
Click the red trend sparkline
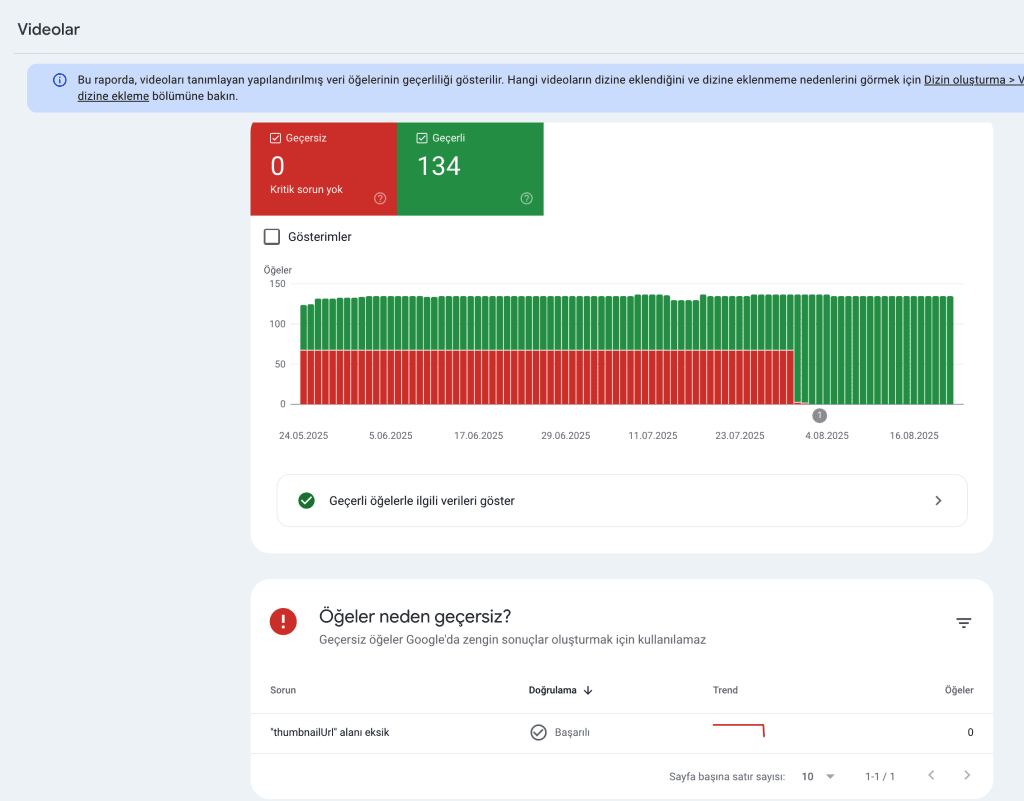[738, 729]
